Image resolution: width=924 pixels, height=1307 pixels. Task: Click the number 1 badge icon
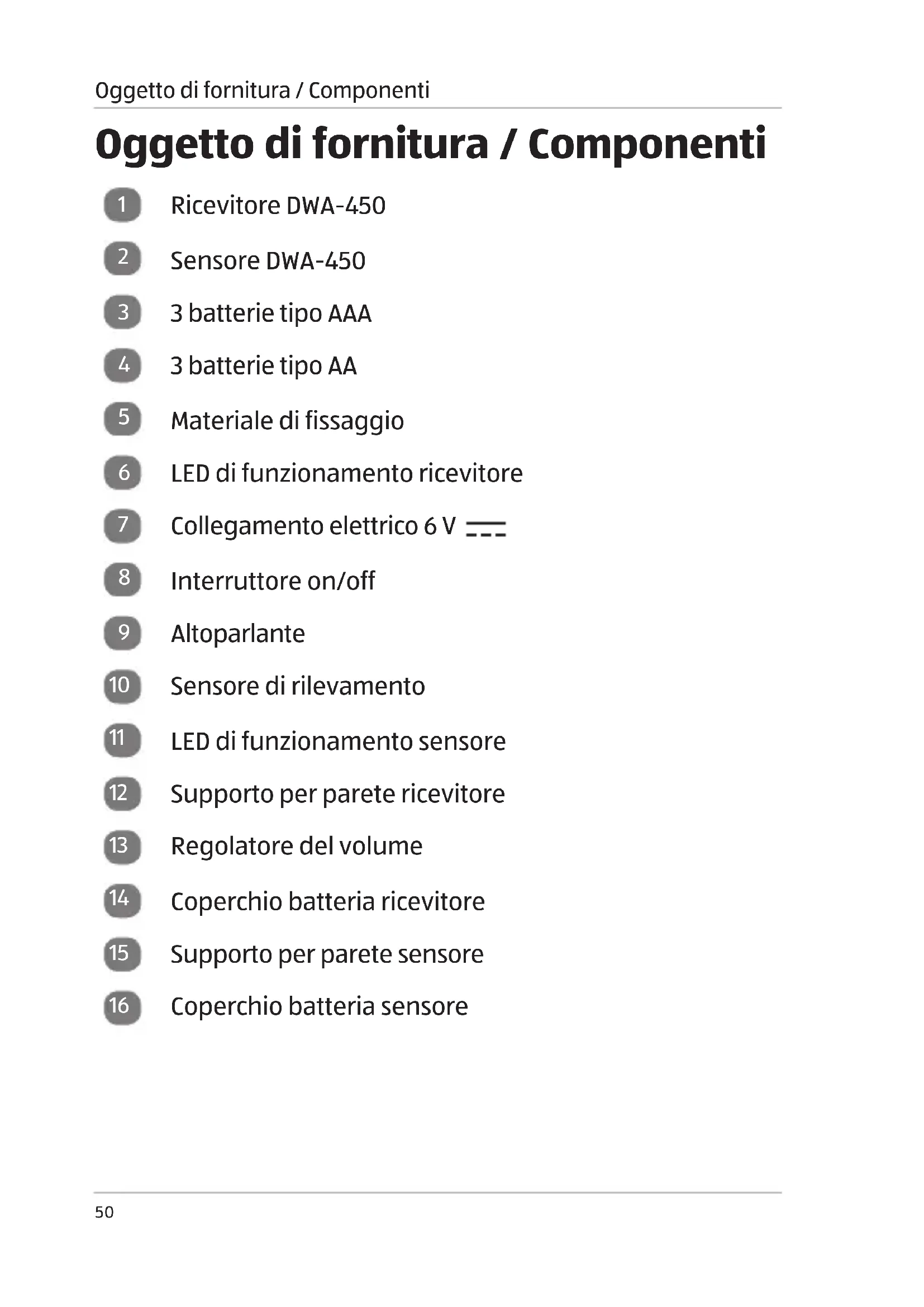pos(122,205)
